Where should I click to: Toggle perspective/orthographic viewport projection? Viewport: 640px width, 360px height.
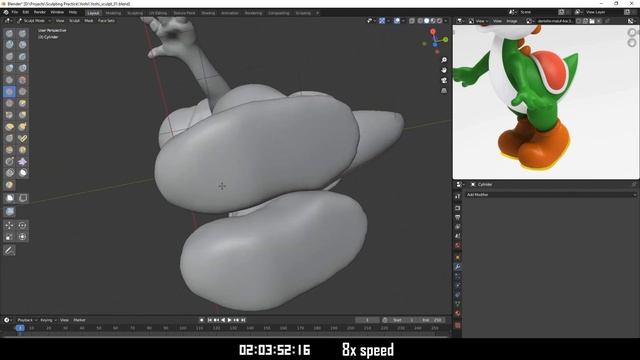tap(444, 91)
